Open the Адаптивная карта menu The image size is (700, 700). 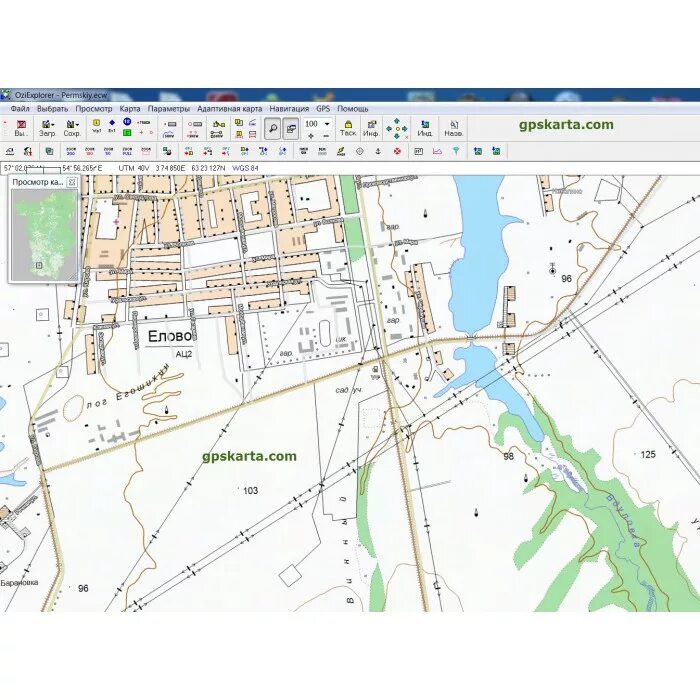[229, 108]
